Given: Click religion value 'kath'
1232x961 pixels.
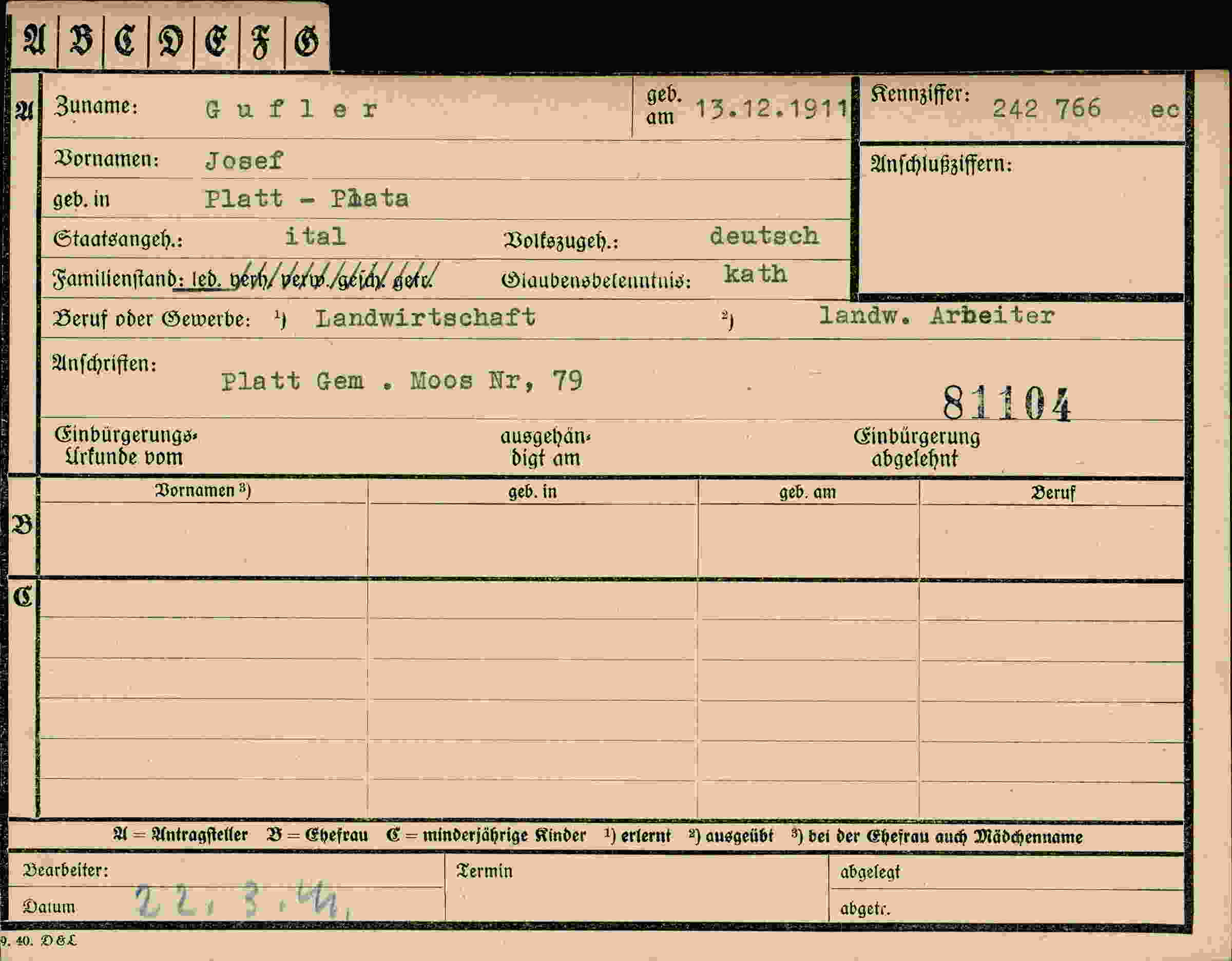Looking at the screenshot, I should [x=755, y=274].
